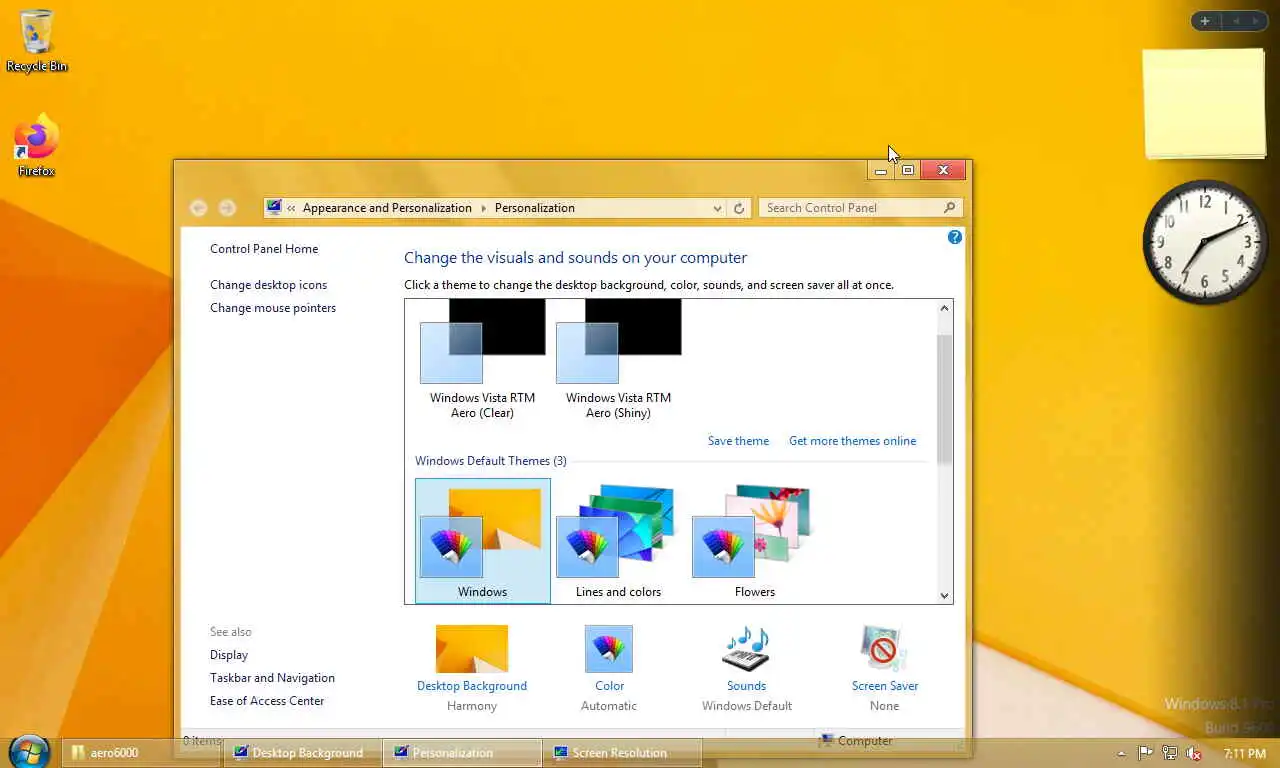Viewport: 1280px width, 768px height.
Task: Select Windows Vista RTM Aero (Shiny) theme
Action: pyautogui.click(x=618, y=361)
